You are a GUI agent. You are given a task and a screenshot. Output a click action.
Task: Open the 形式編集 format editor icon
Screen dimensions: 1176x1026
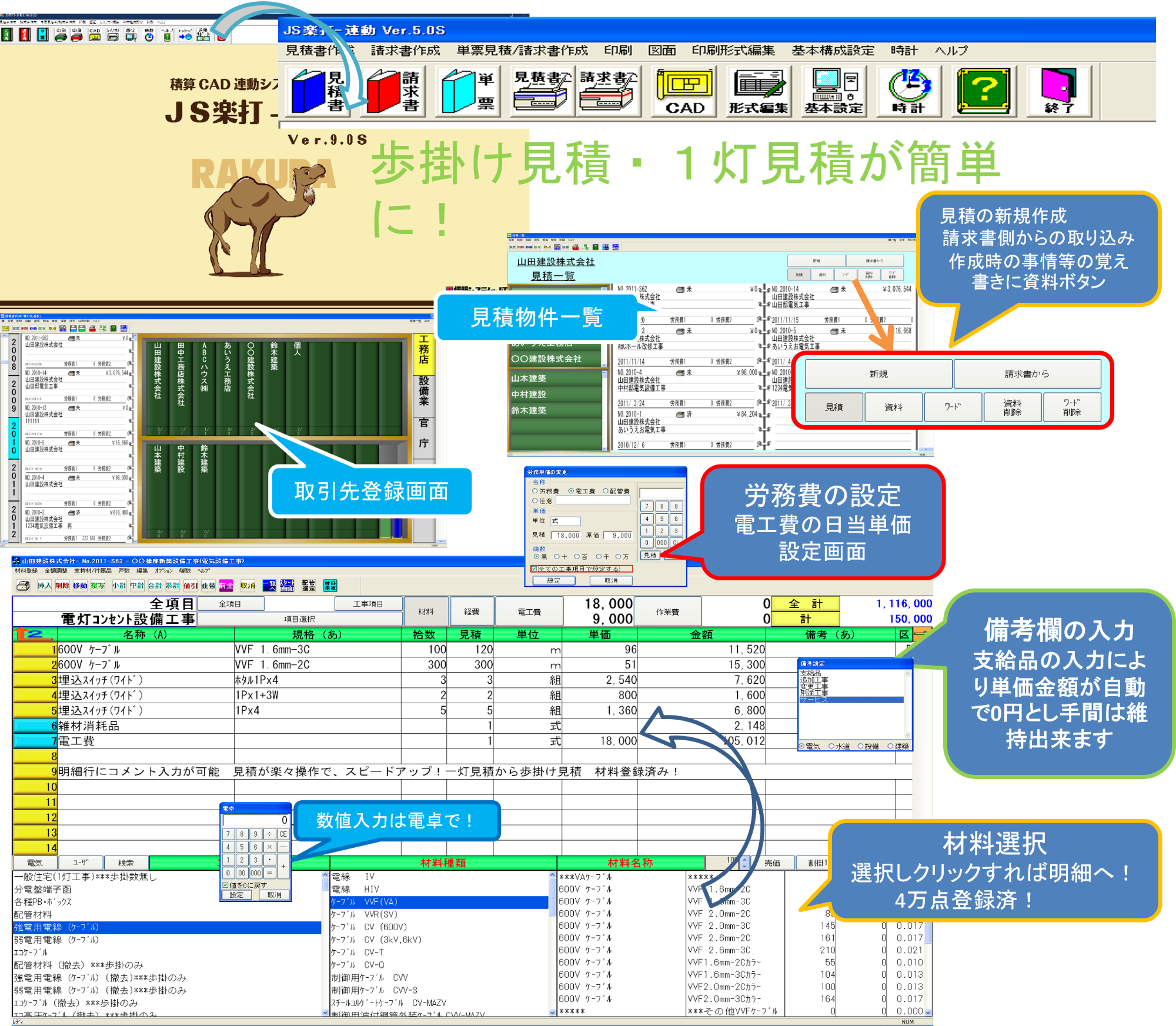(x=759, y=91)
